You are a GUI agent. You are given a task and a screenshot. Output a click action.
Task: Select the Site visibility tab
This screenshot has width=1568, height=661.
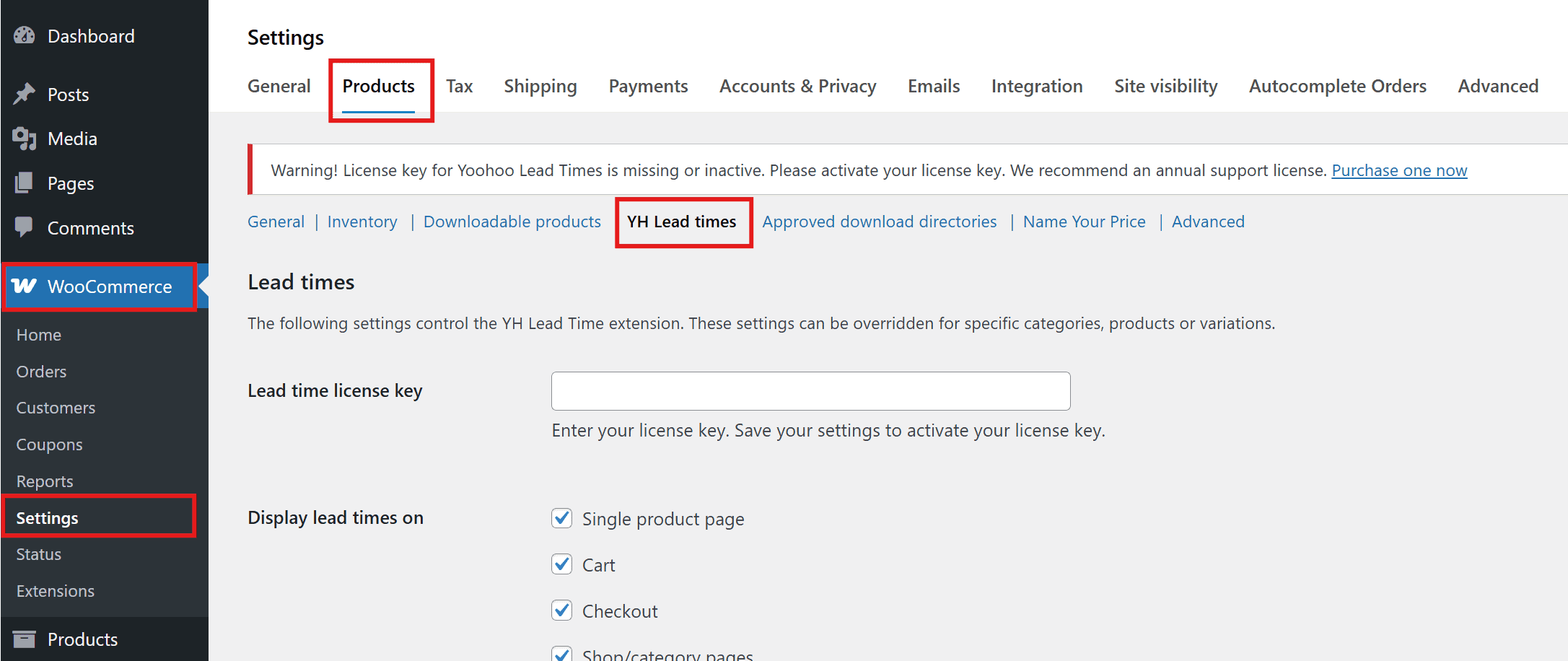[1166, 86]
